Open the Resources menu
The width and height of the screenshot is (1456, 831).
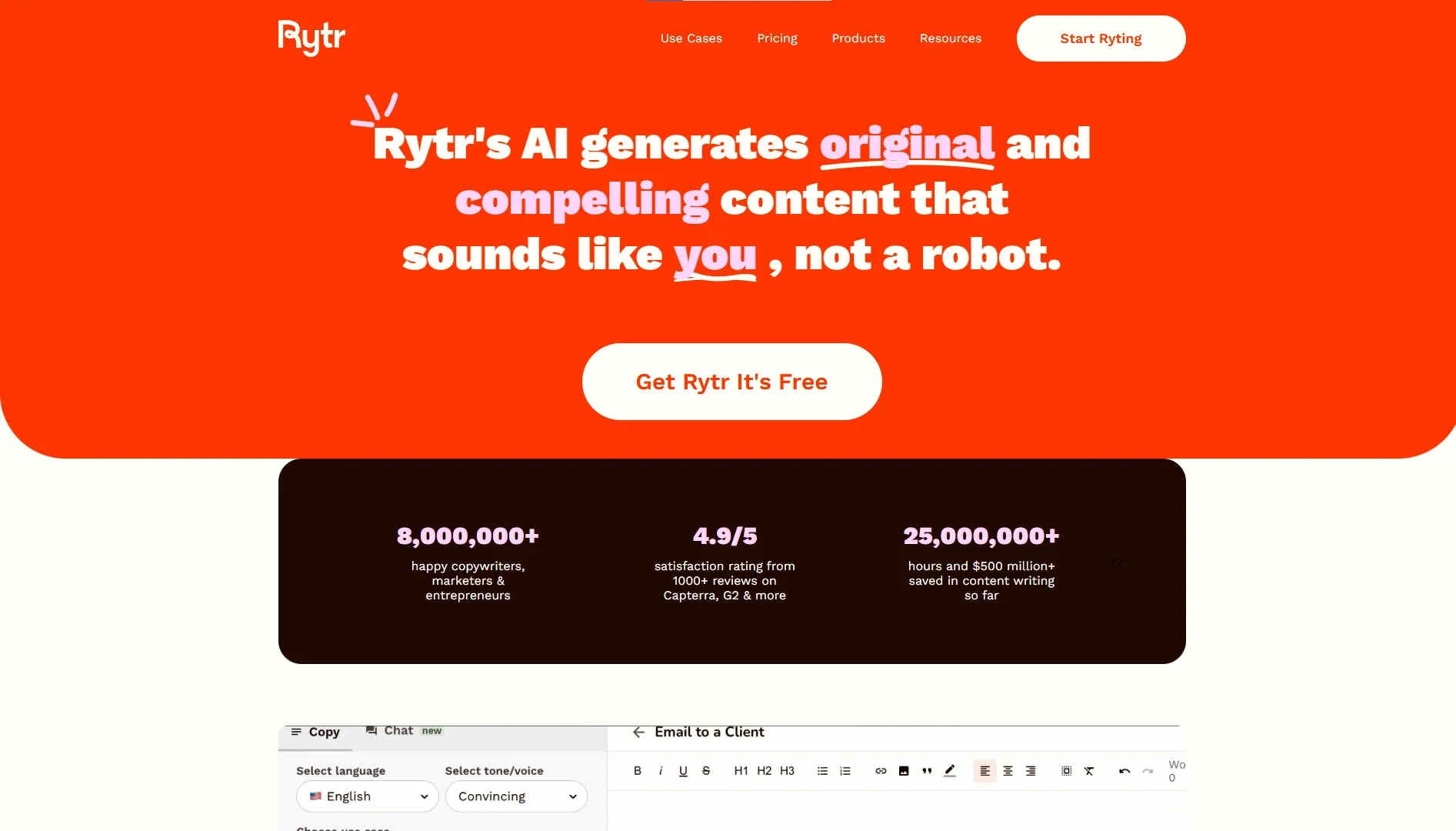[x=951, y=38]
